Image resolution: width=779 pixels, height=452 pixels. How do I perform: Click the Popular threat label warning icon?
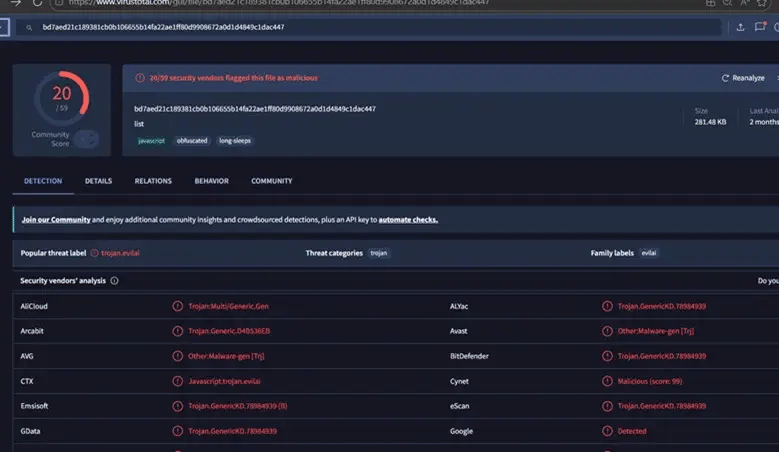94,253
